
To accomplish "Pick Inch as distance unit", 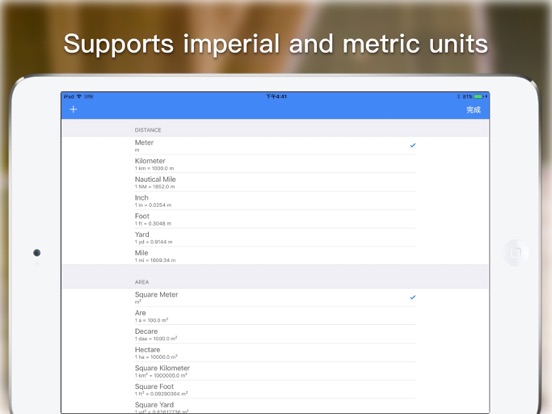I will 275,201.
